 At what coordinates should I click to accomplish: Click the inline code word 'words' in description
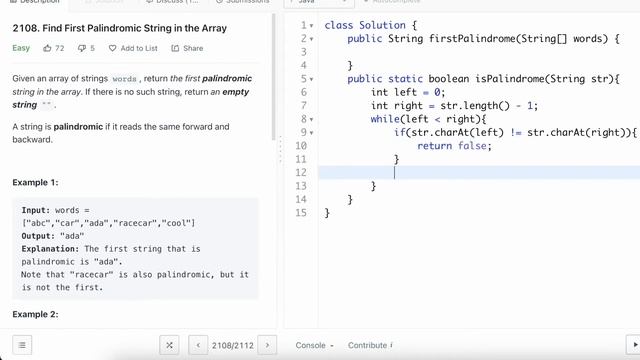coord(124,79)
